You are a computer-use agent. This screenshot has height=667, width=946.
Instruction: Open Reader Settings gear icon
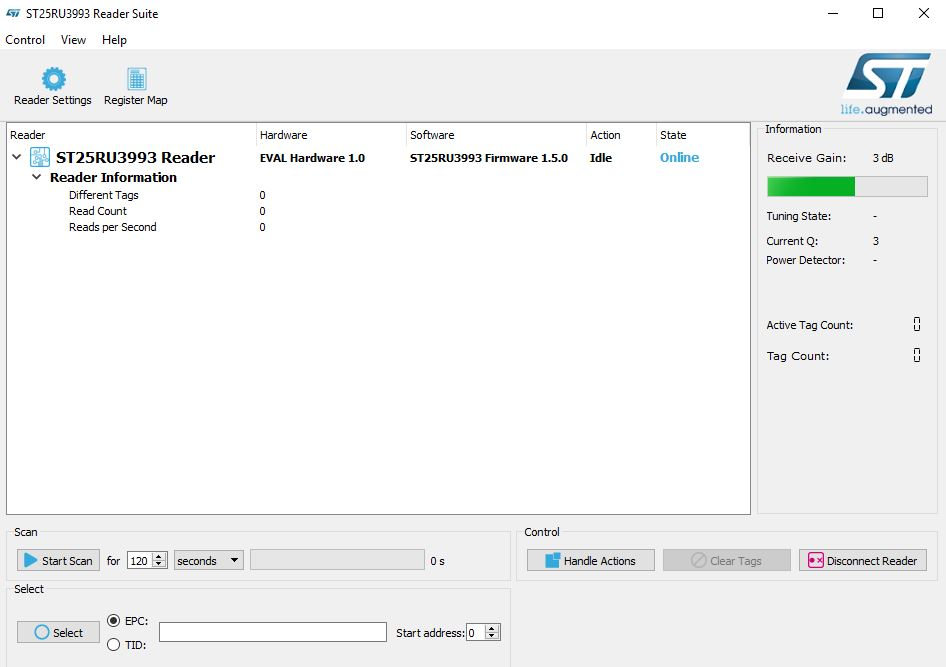[53, 79]
